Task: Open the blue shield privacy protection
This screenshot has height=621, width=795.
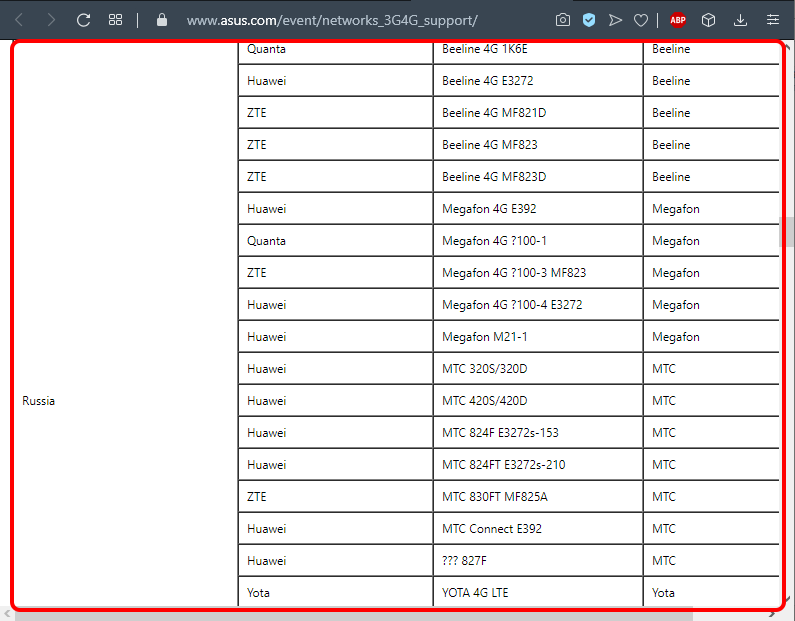Action: [589, 20]
